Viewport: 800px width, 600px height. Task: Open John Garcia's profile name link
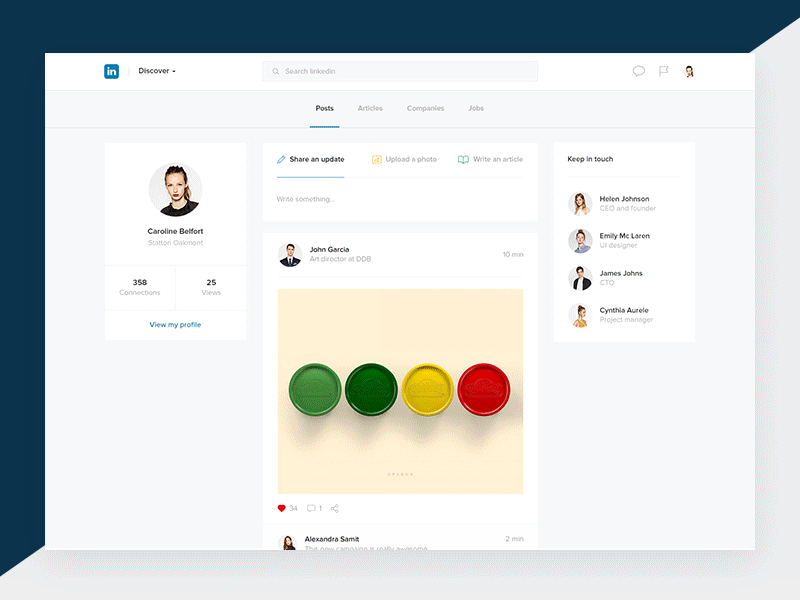click(330, 249)
